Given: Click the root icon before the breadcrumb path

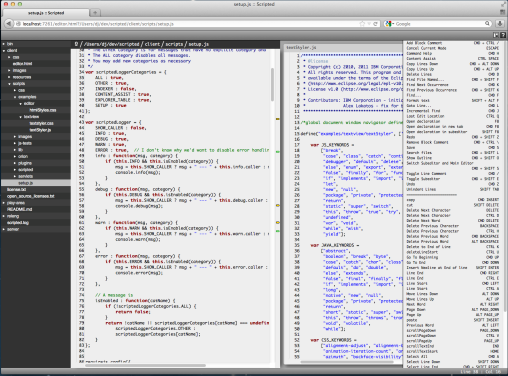Looking at the screenshot, I should tap(76, 44).
